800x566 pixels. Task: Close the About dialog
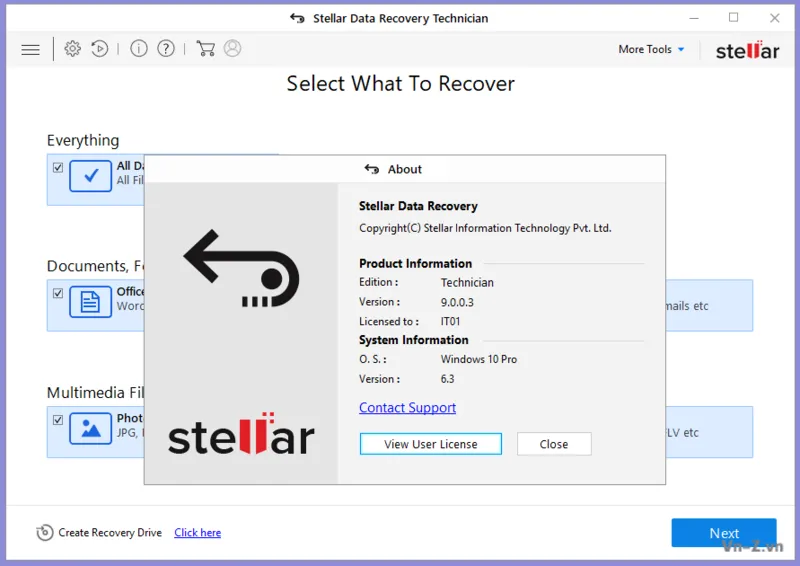(554, 444)
